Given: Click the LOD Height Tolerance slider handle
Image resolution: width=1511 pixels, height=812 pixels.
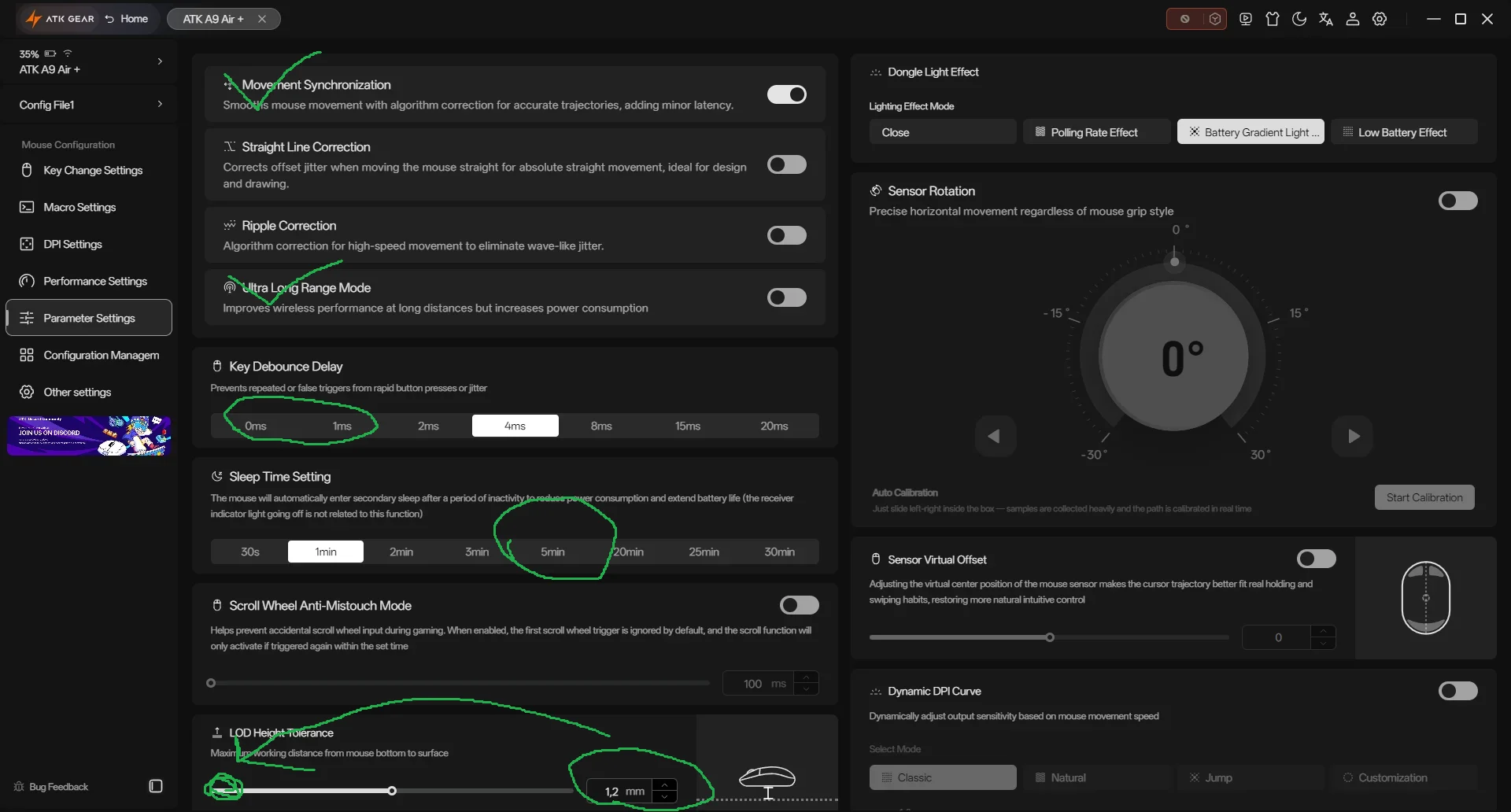Looking at the screenshot, I should [392, 791].
